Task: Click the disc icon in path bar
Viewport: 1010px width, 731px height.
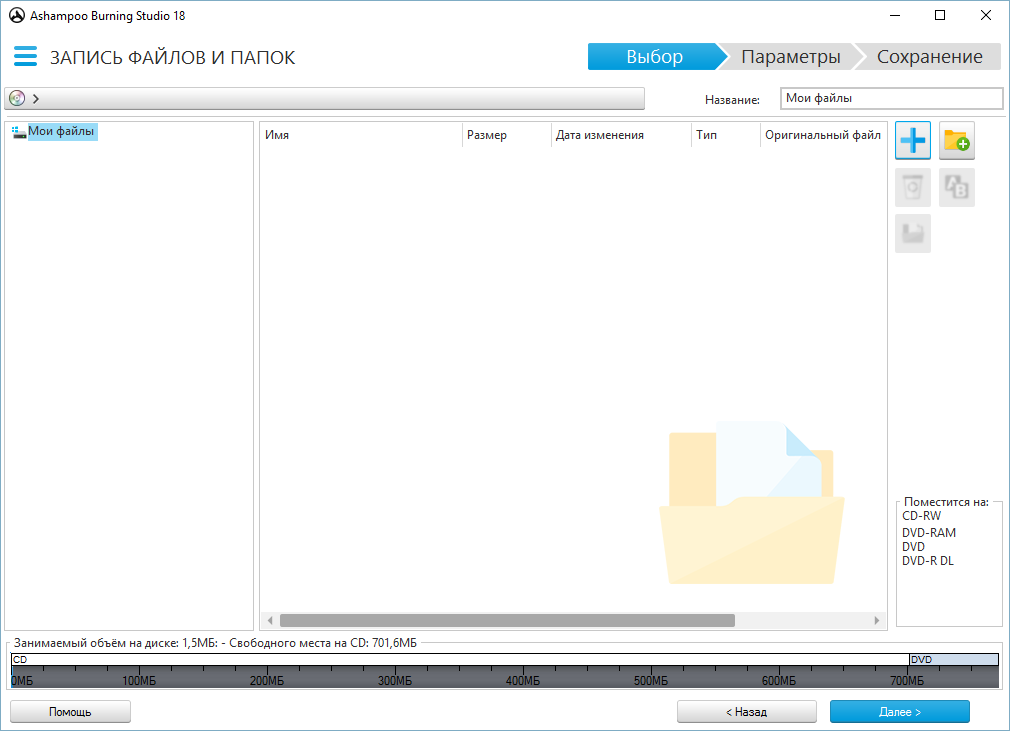Action: (17, 98)
